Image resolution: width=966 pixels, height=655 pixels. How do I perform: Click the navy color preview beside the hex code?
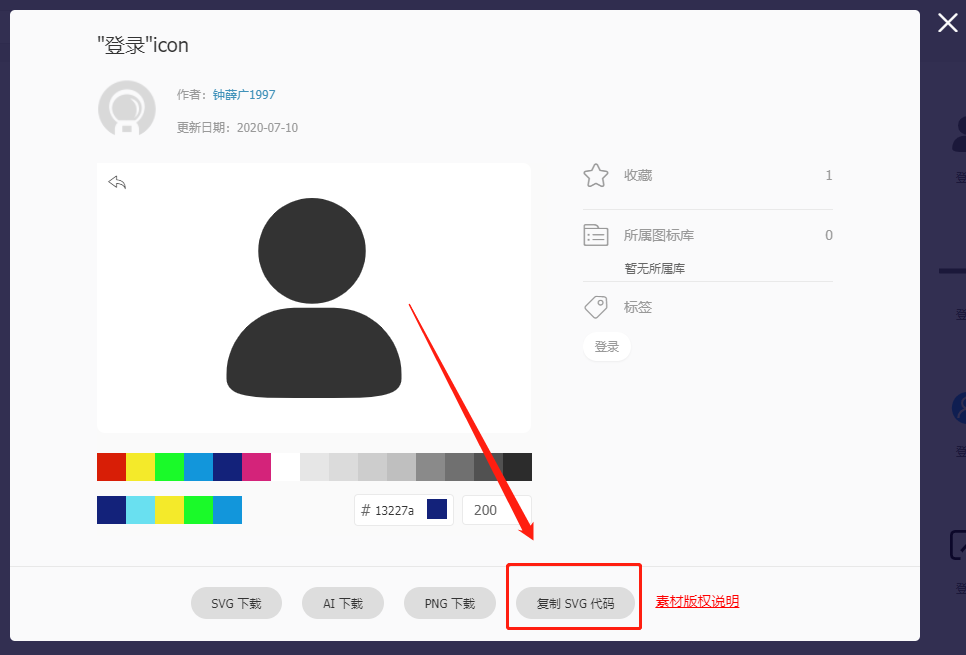point(436,509)
